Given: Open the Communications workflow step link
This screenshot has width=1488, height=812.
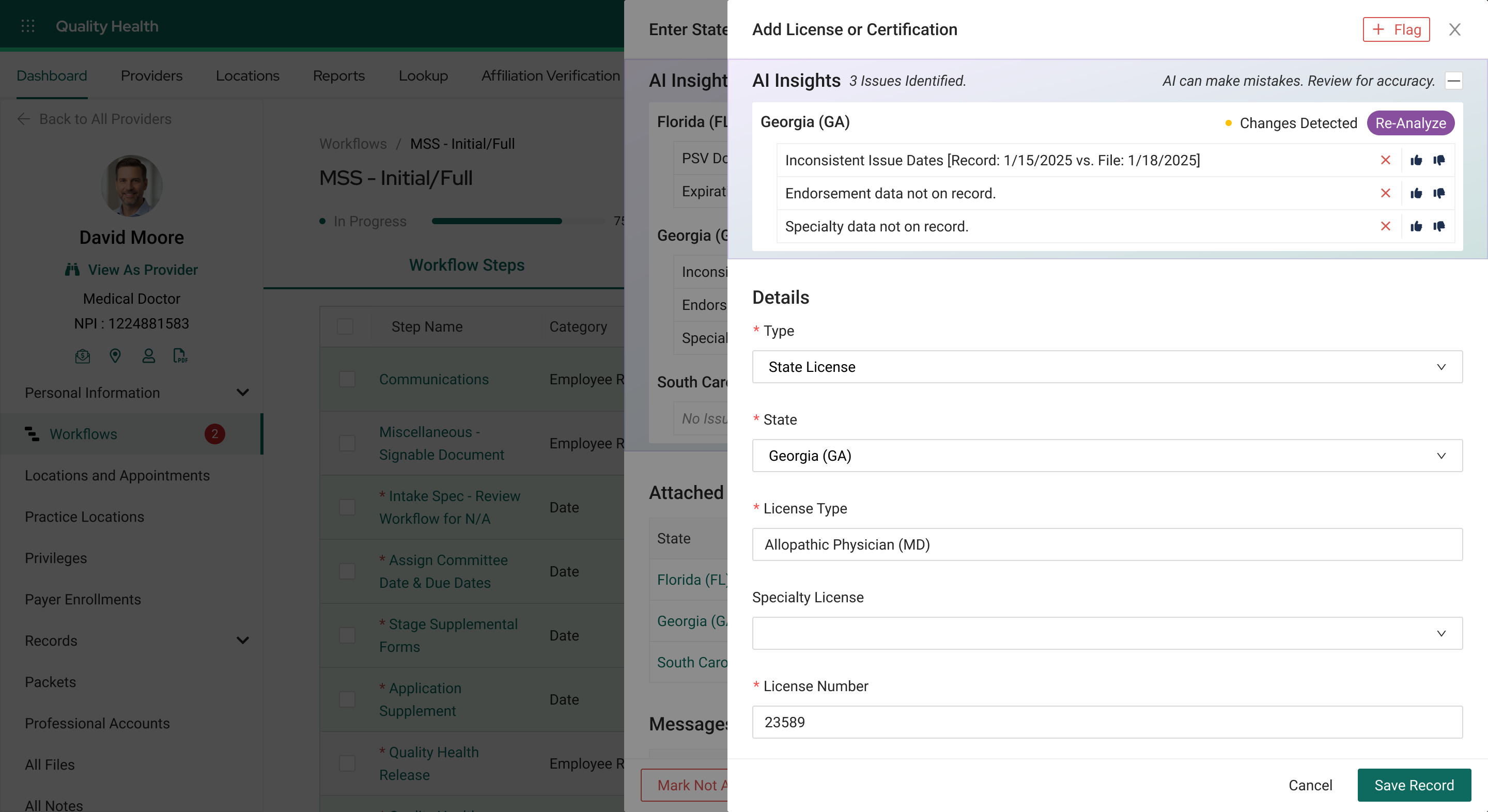Looking at the screenshot, I should tap(434, 380).
